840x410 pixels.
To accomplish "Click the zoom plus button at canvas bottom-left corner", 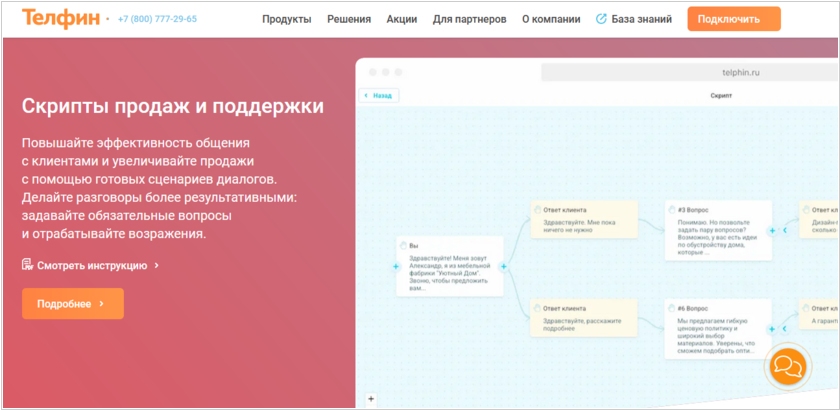I will (371, 399).
